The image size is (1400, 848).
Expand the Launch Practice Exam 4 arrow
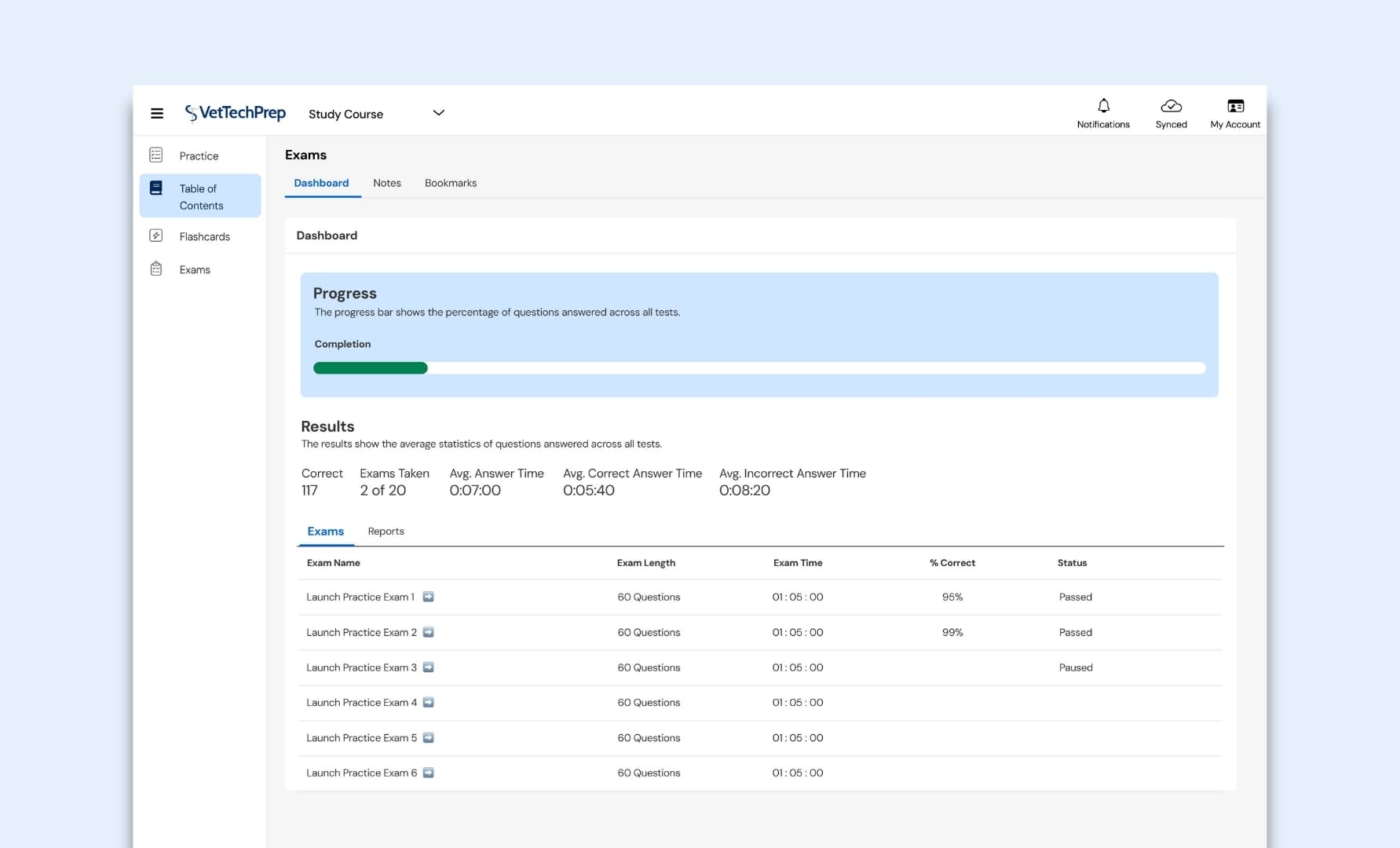(428, 702)
